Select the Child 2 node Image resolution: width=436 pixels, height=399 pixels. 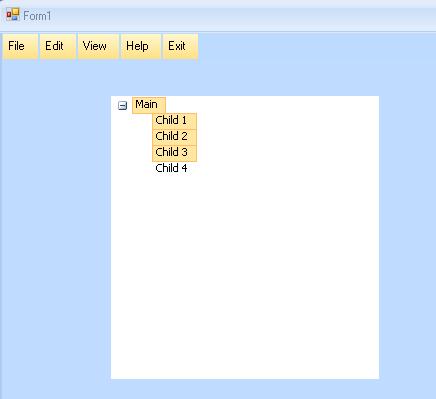pos(174,137)
